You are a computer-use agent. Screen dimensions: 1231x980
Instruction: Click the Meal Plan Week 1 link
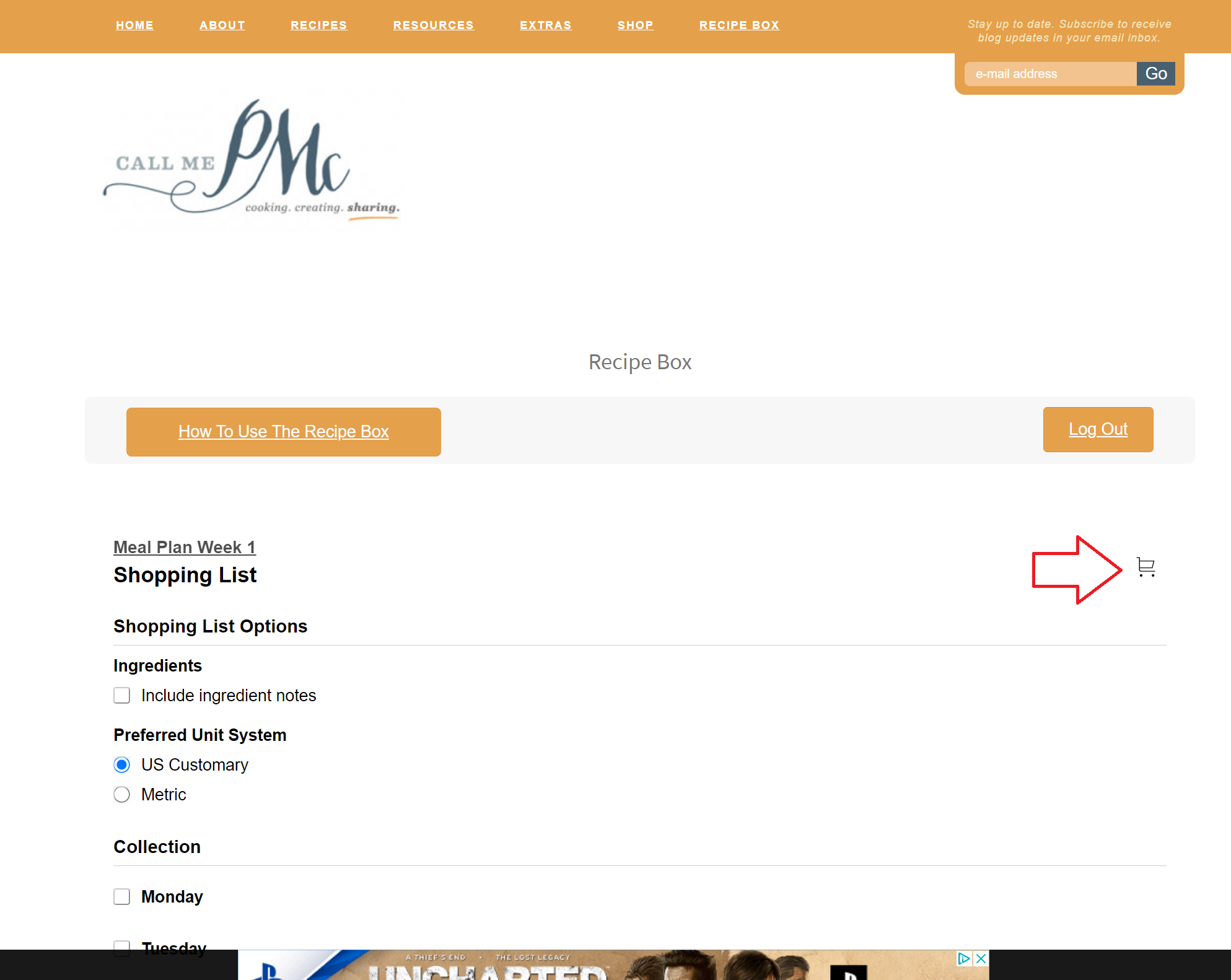click(x=184, y=547)
